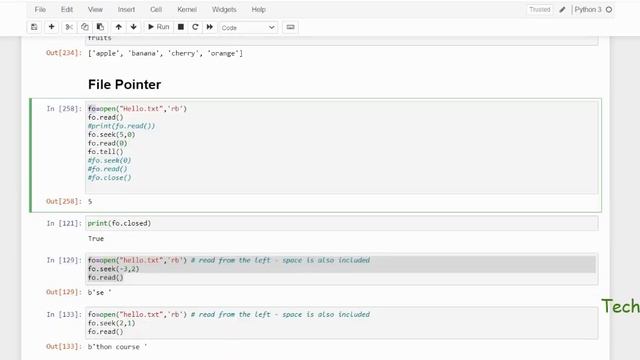Screen dimensions: 640x360
Task: Click the pencil edit mode icon
Action: point(562,9)
